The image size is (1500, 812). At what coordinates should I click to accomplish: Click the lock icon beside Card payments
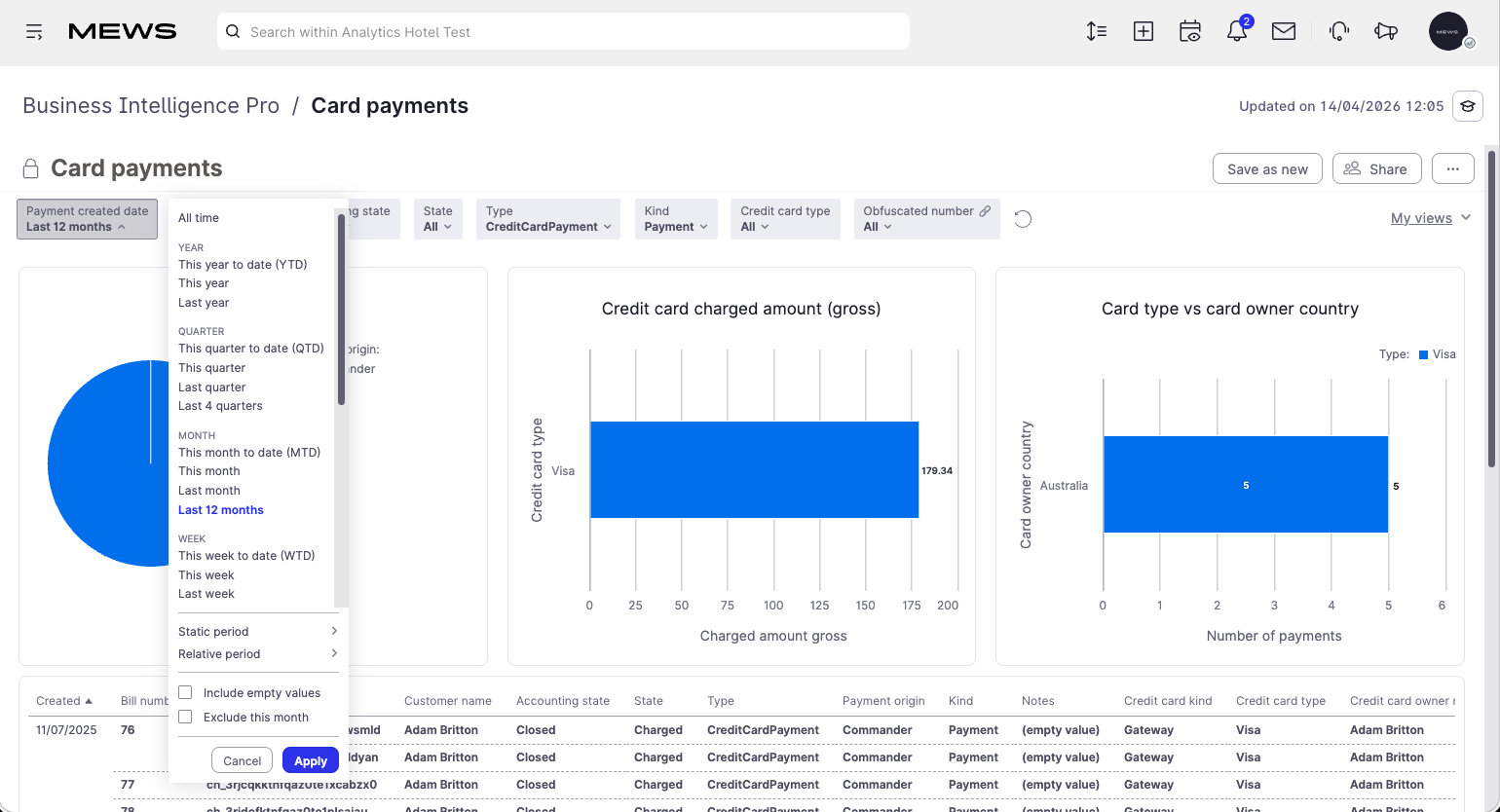tap(31, 168)
